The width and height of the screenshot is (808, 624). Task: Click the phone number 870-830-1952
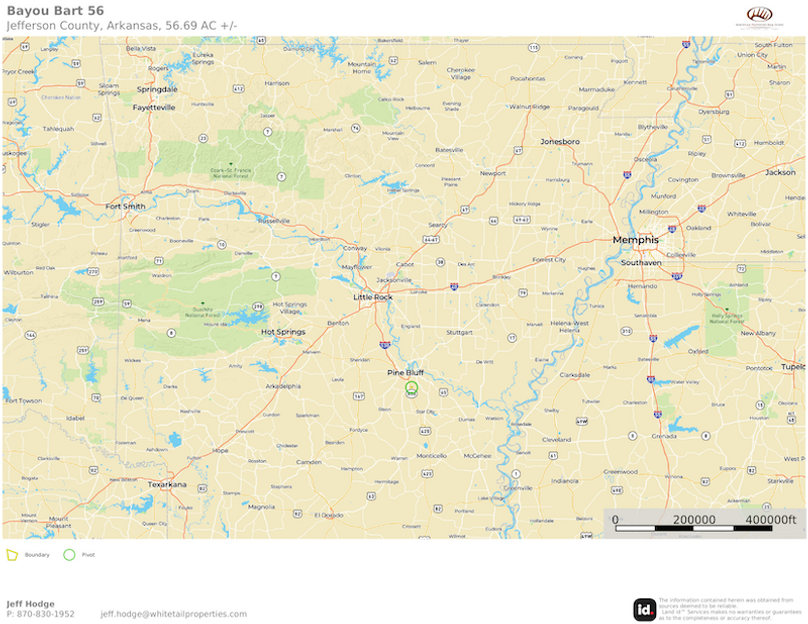click(x=45, y=614)
